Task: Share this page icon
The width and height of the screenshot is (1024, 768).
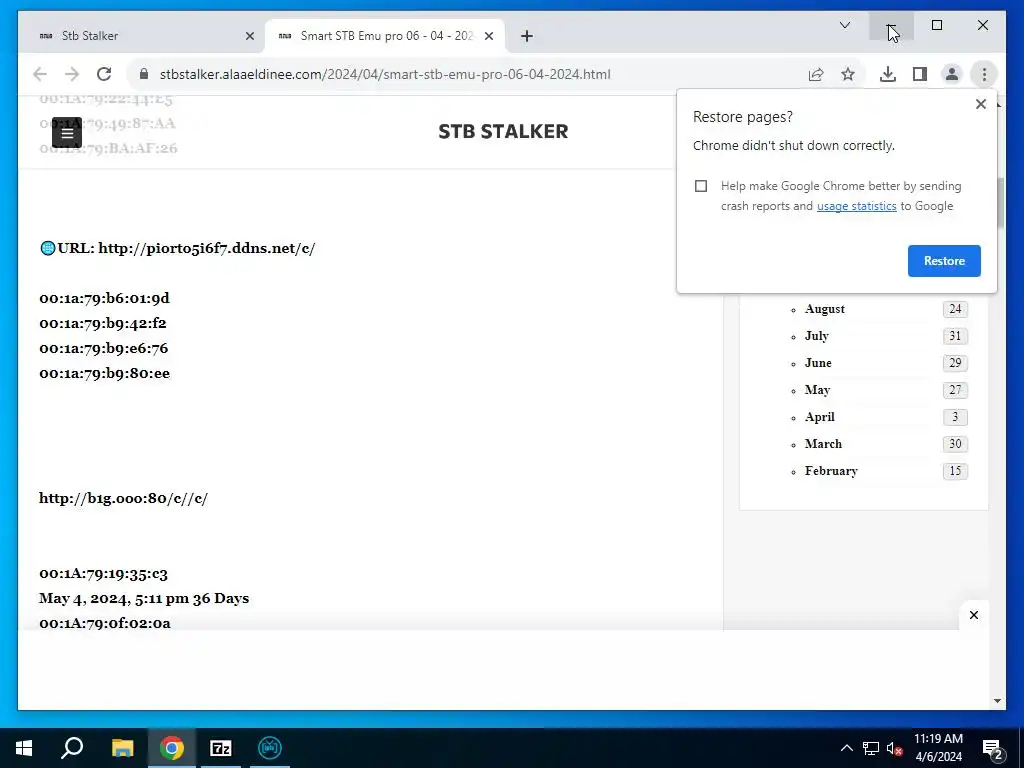Action: (x=816, y=74)
